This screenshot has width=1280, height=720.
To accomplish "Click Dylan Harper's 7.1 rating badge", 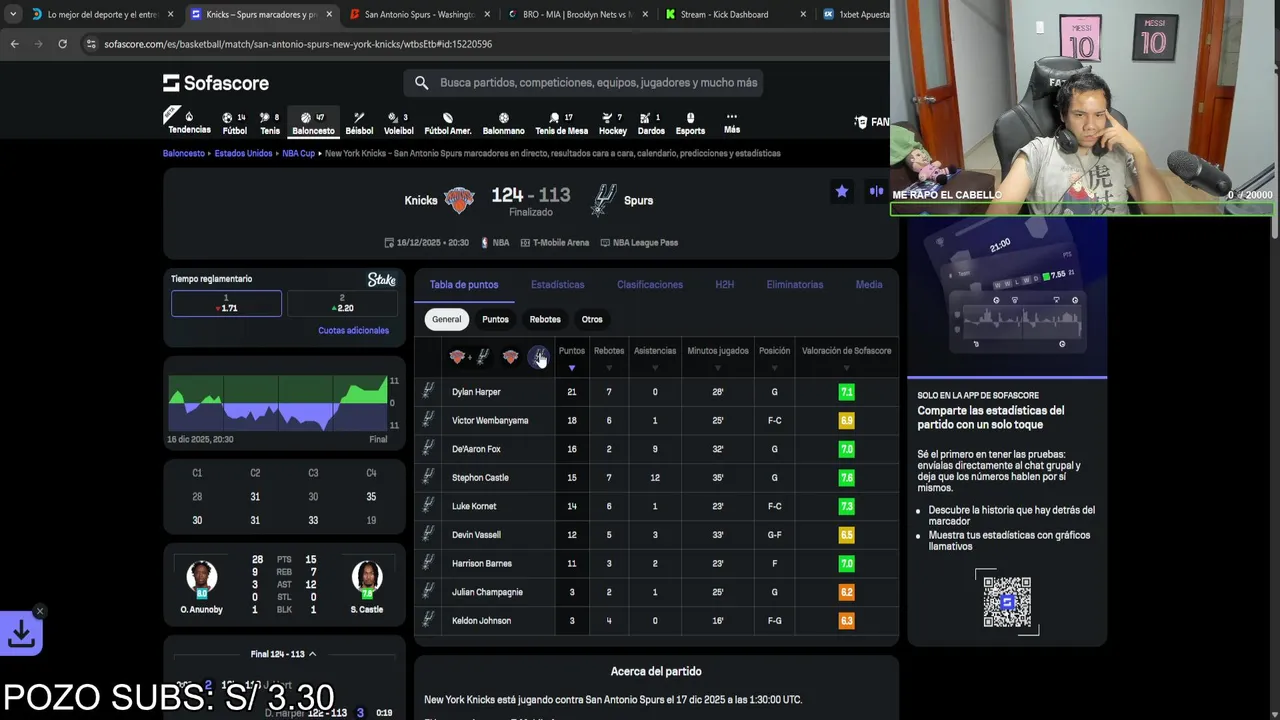I will 846,392.
